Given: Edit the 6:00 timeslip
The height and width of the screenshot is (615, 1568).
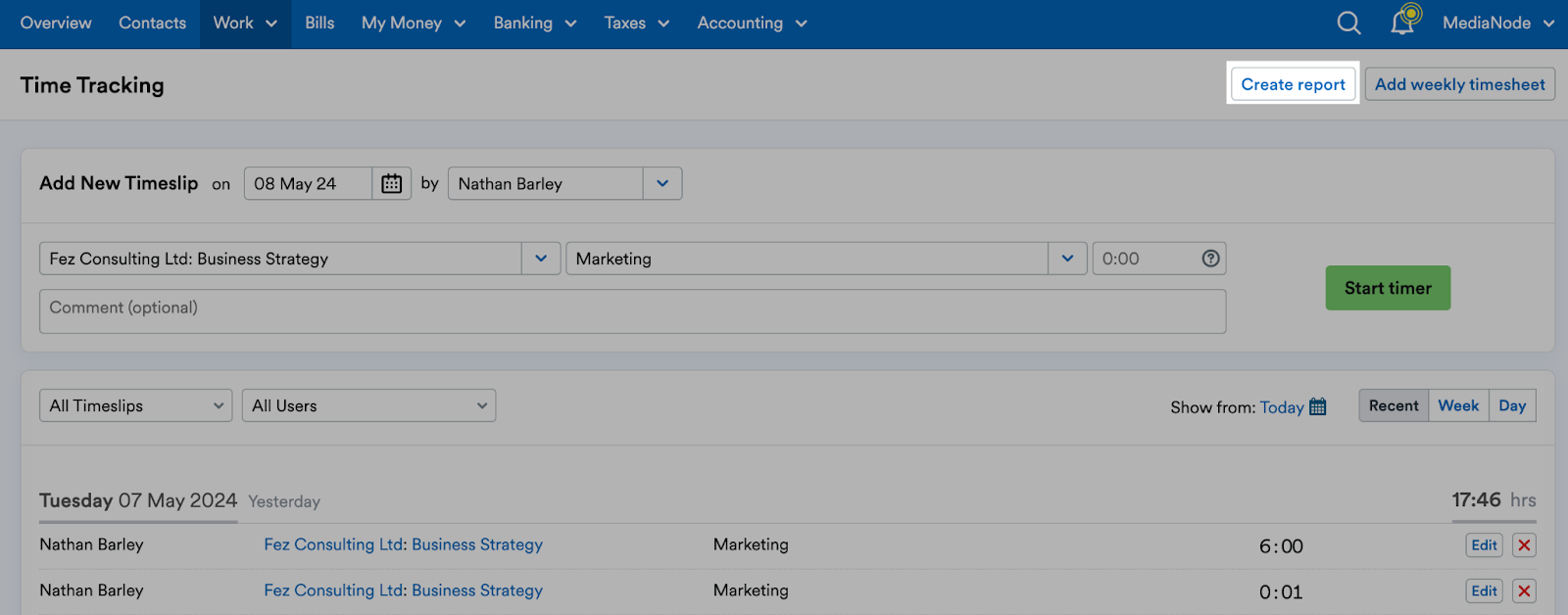Looking at the screenshot, I should (1484, 545).
